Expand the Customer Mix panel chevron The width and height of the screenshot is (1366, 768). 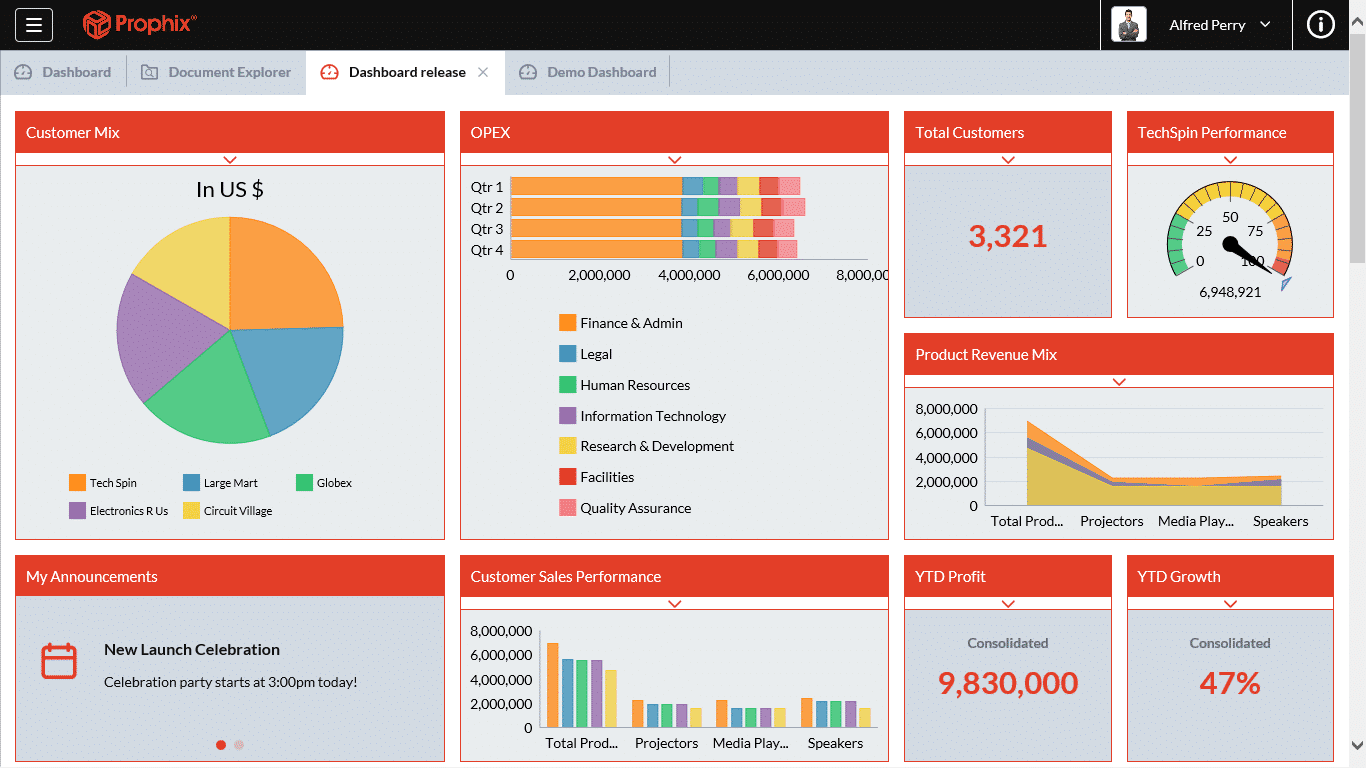(230, 159)
